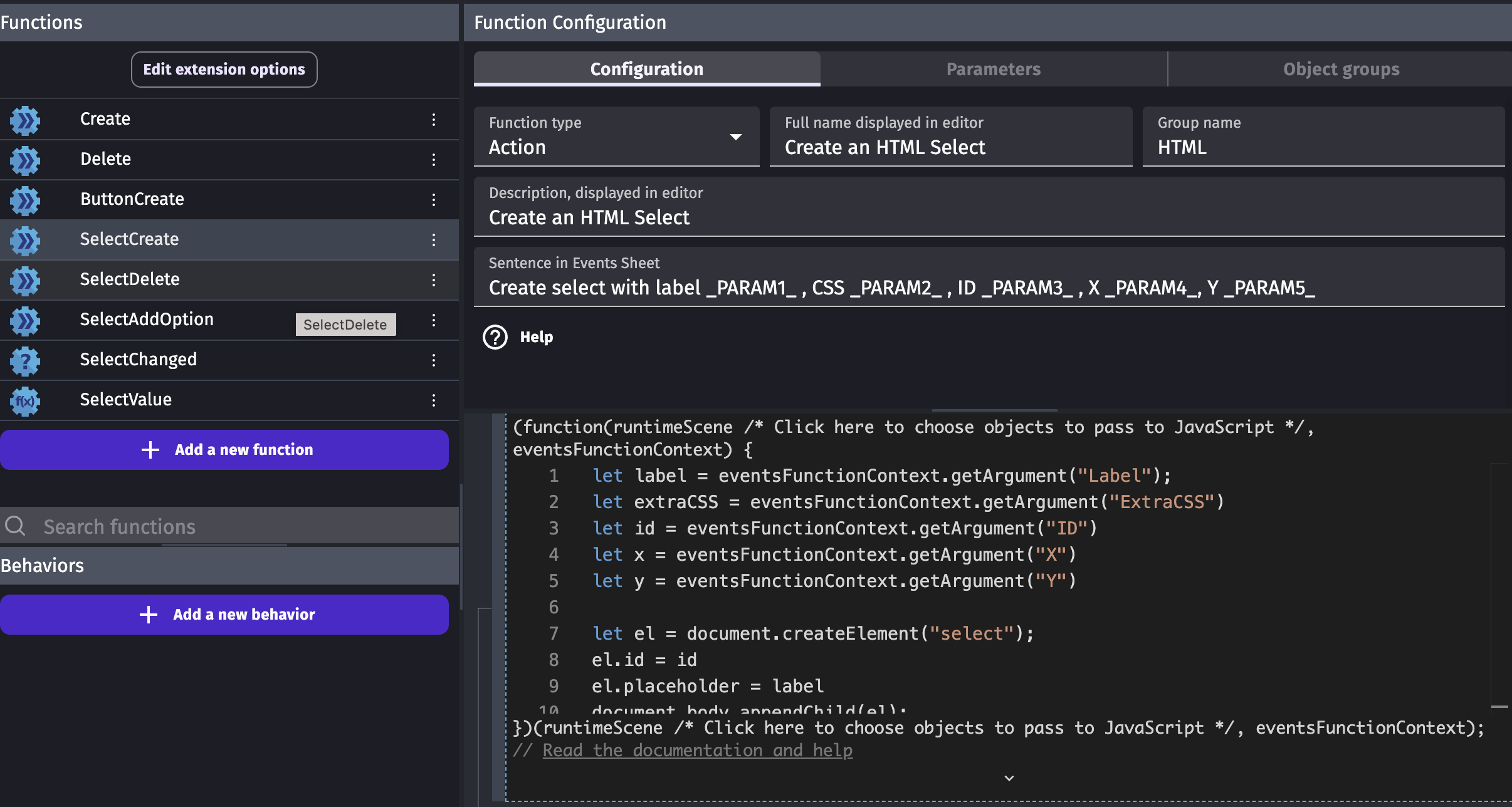Screen dimensions: 1512x807
Task: Click the closing })(runtimeScene footer line
Action: click(x=999, y=728)
